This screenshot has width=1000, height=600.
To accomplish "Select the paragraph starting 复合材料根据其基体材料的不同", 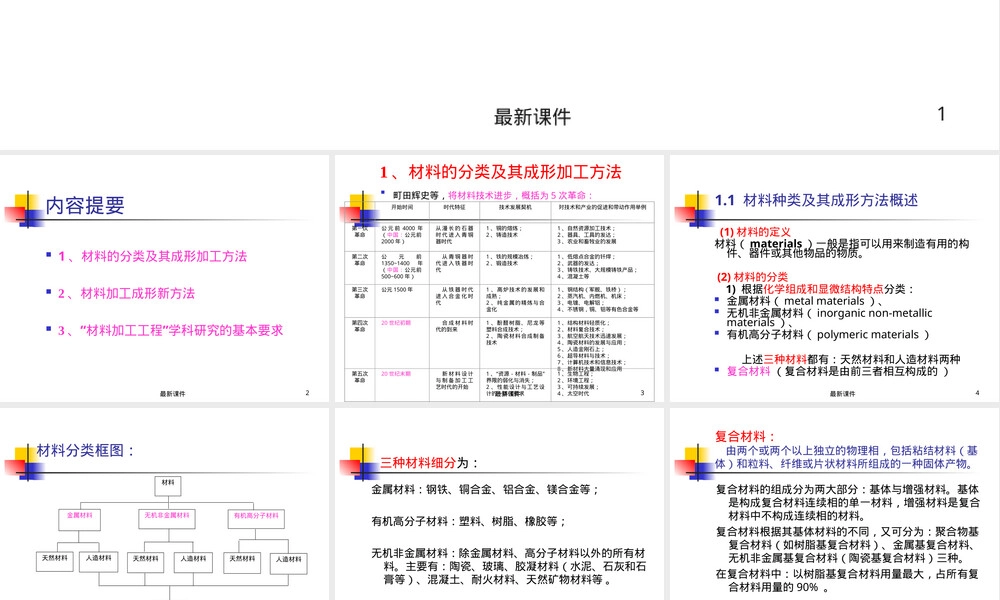I will (848, 545).
